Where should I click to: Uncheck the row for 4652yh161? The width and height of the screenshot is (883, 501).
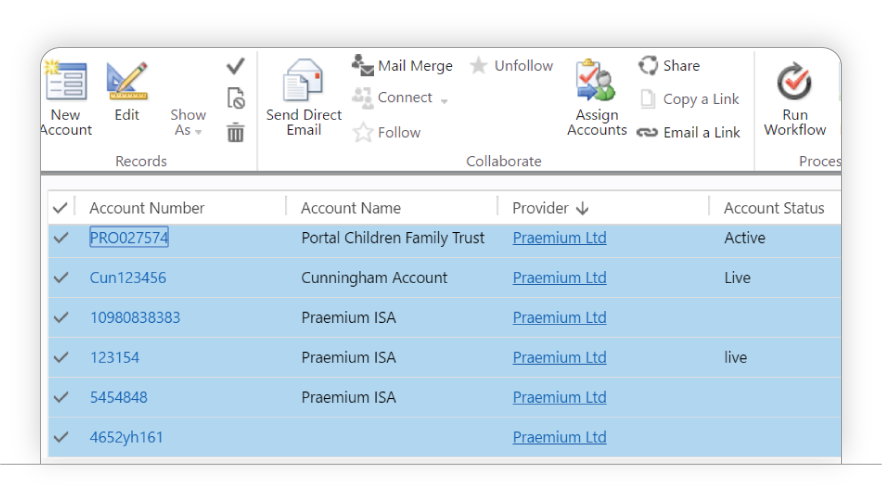tap(61, 437)
